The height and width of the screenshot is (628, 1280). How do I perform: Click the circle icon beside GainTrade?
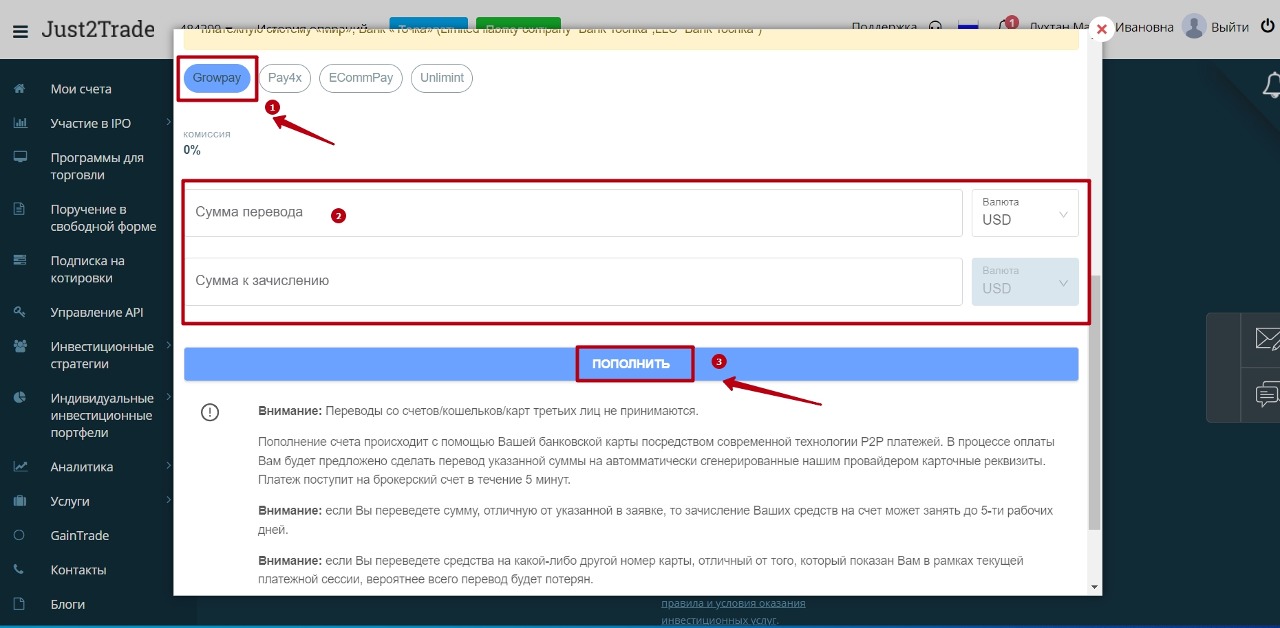pyautogui.click(x=19, y=535)
